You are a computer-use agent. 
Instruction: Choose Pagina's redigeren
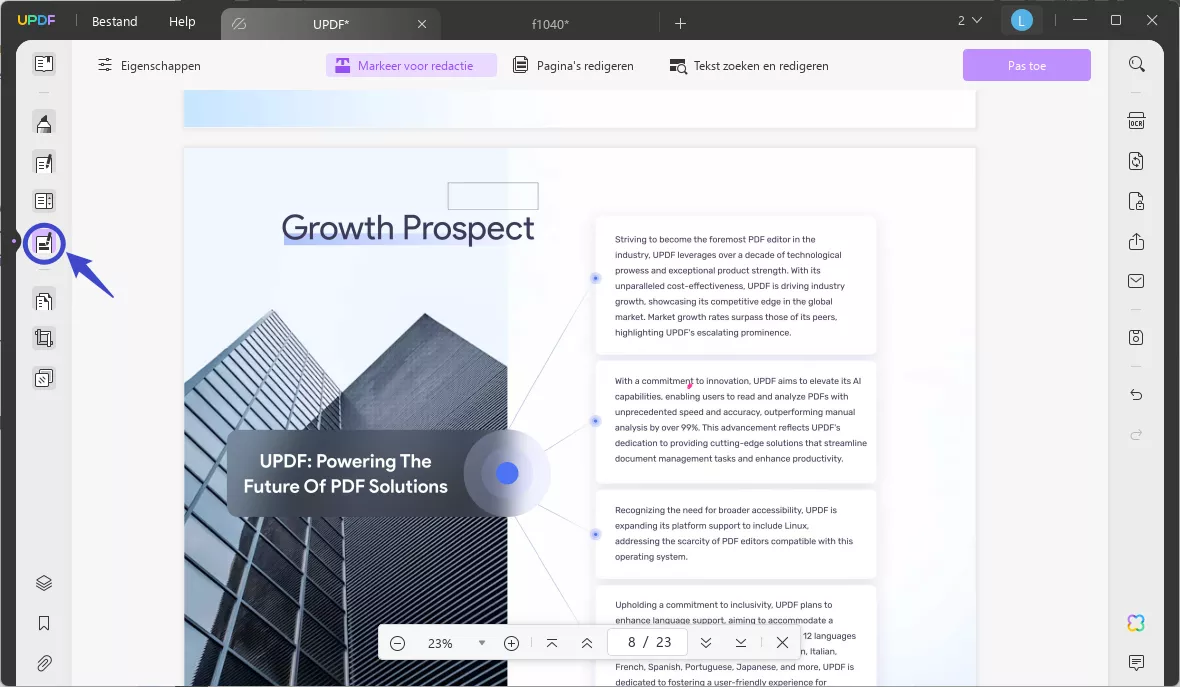click(573, 65)
